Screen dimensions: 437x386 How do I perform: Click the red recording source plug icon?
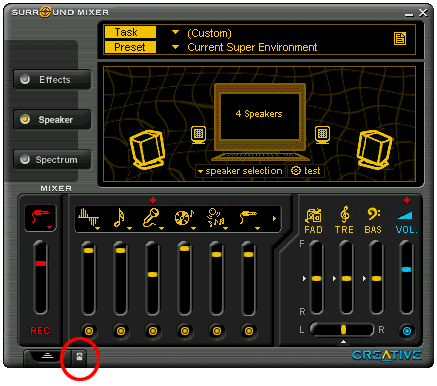40,218
